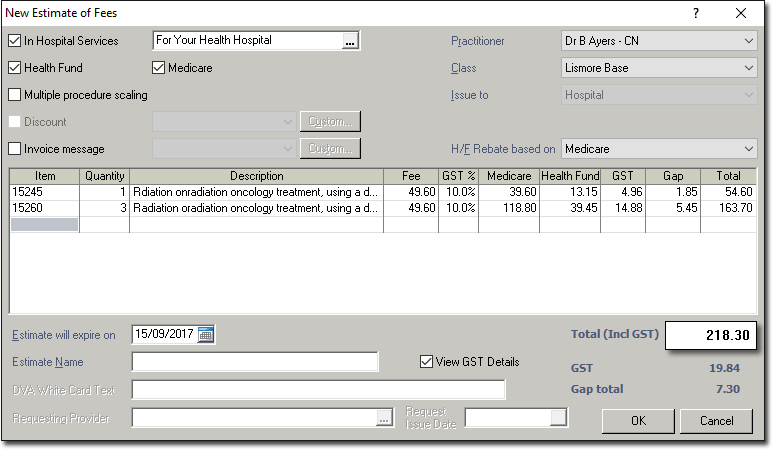Enable Multiple procedure scaling
This screenshot has width=772, height=449.
(14, 95)
